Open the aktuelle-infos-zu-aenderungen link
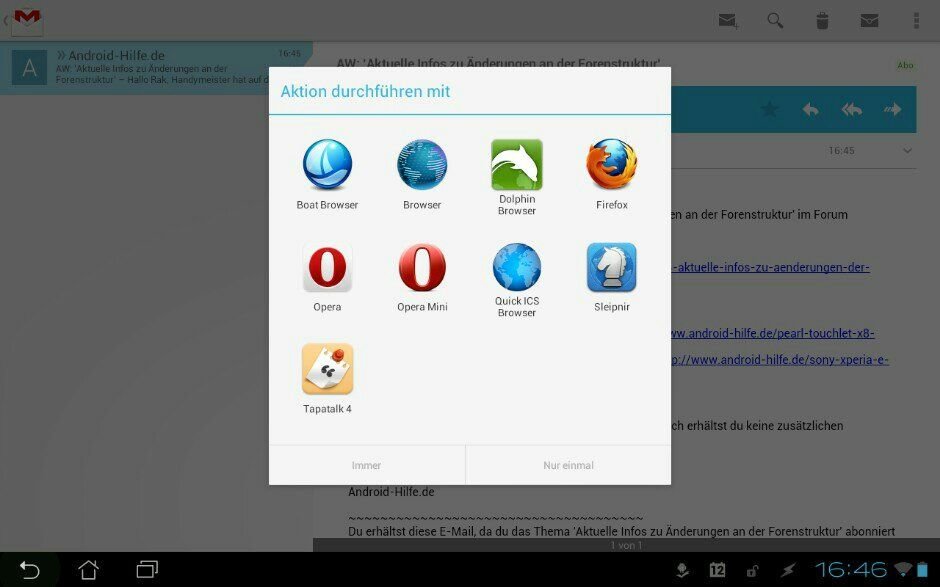 click(x=770, y=267)
